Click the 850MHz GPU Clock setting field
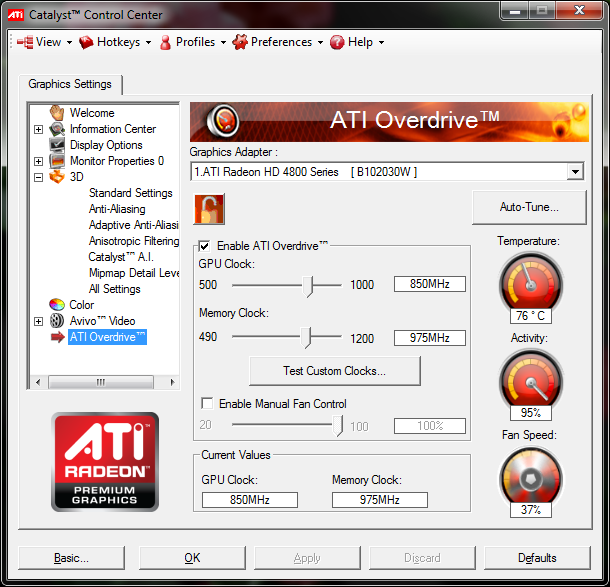Image resolution: width=610 pixels, height=587 pixels. [429, 284]
